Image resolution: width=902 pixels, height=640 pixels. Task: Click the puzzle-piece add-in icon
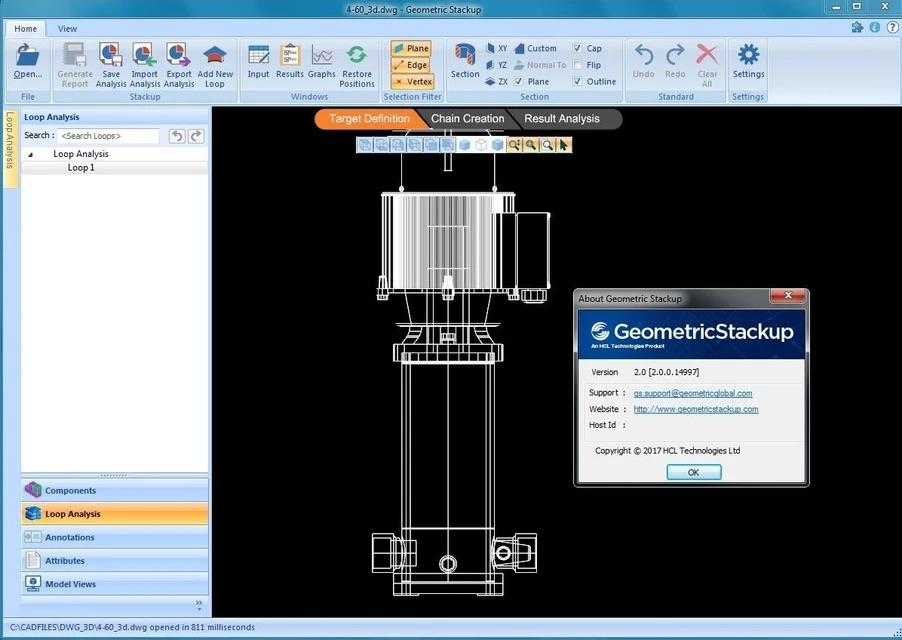click(857, 27)
